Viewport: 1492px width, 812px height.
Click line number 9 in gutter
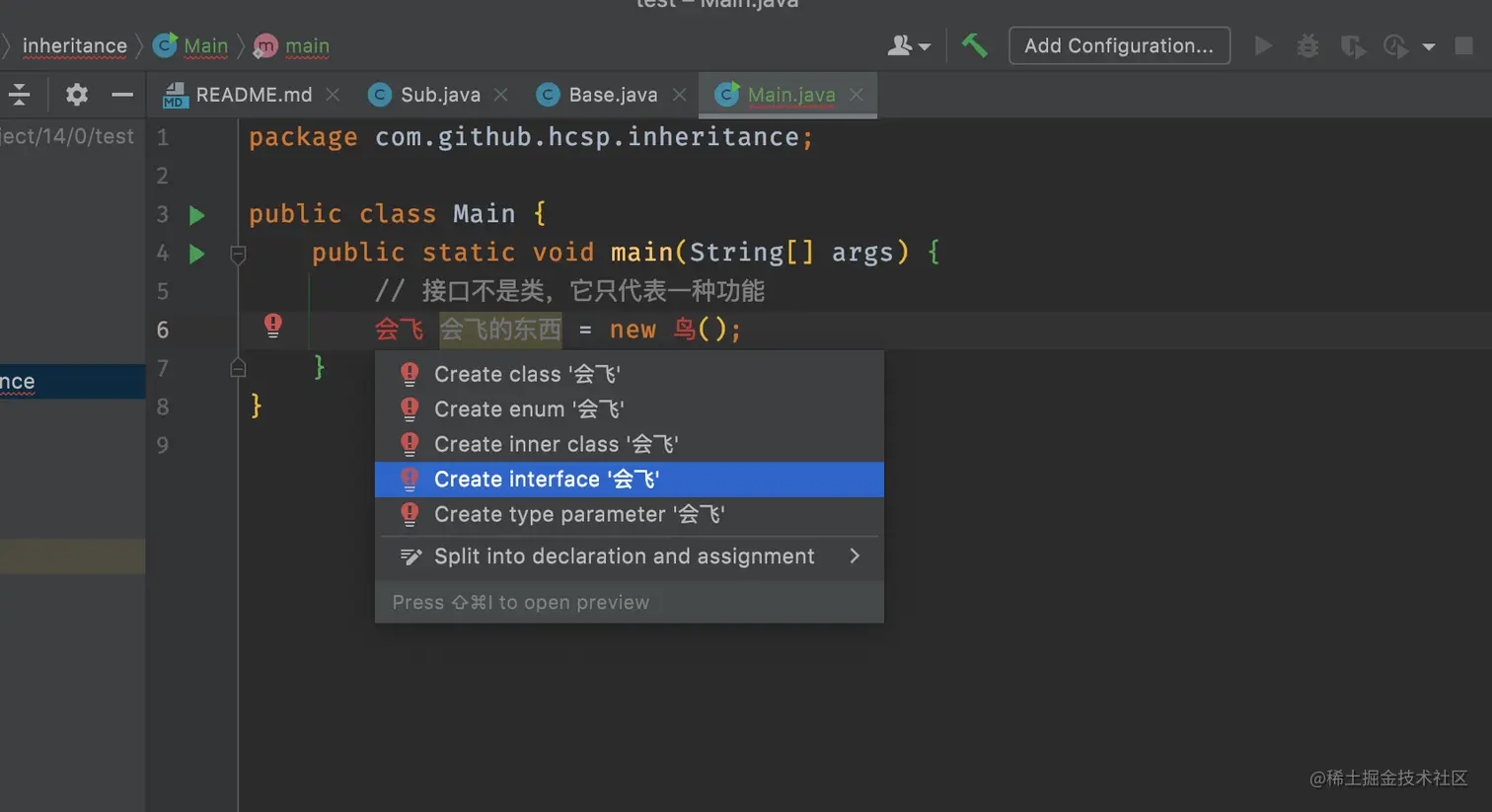coord(163,445)
